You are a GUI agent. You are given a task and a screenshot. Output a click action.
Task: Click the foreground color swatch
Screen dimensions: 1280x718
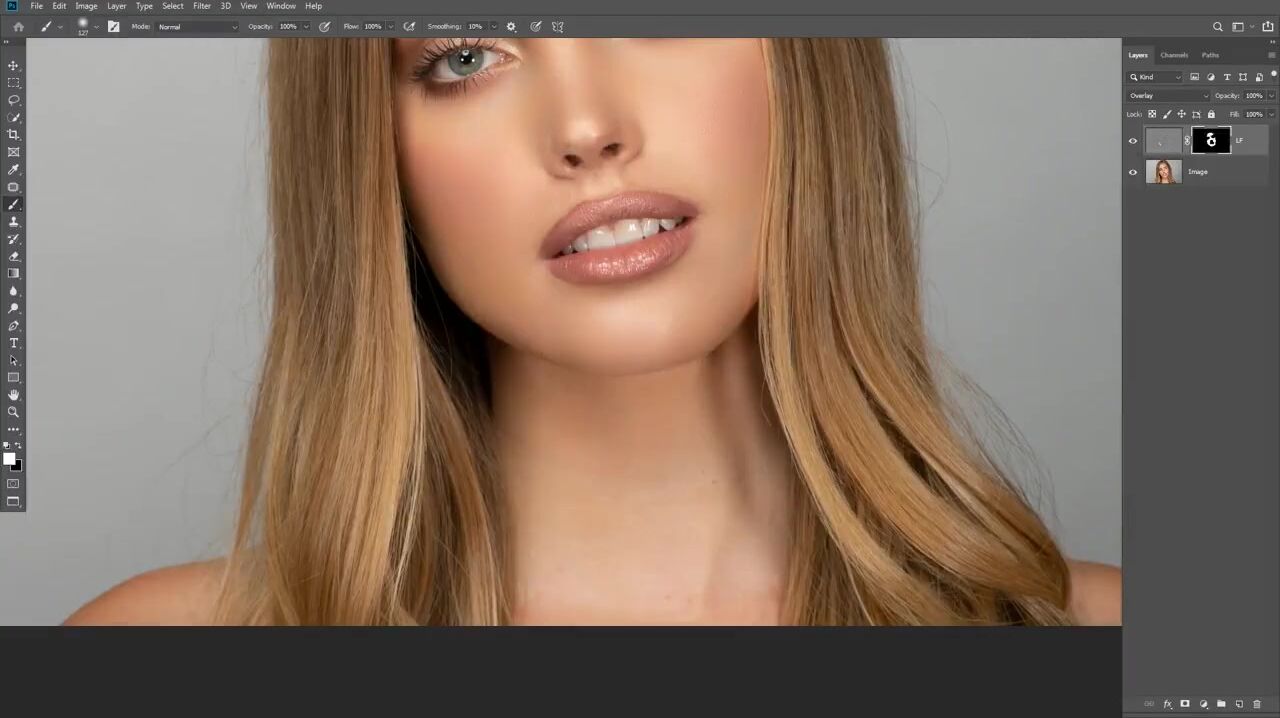[x=9, y=459]
